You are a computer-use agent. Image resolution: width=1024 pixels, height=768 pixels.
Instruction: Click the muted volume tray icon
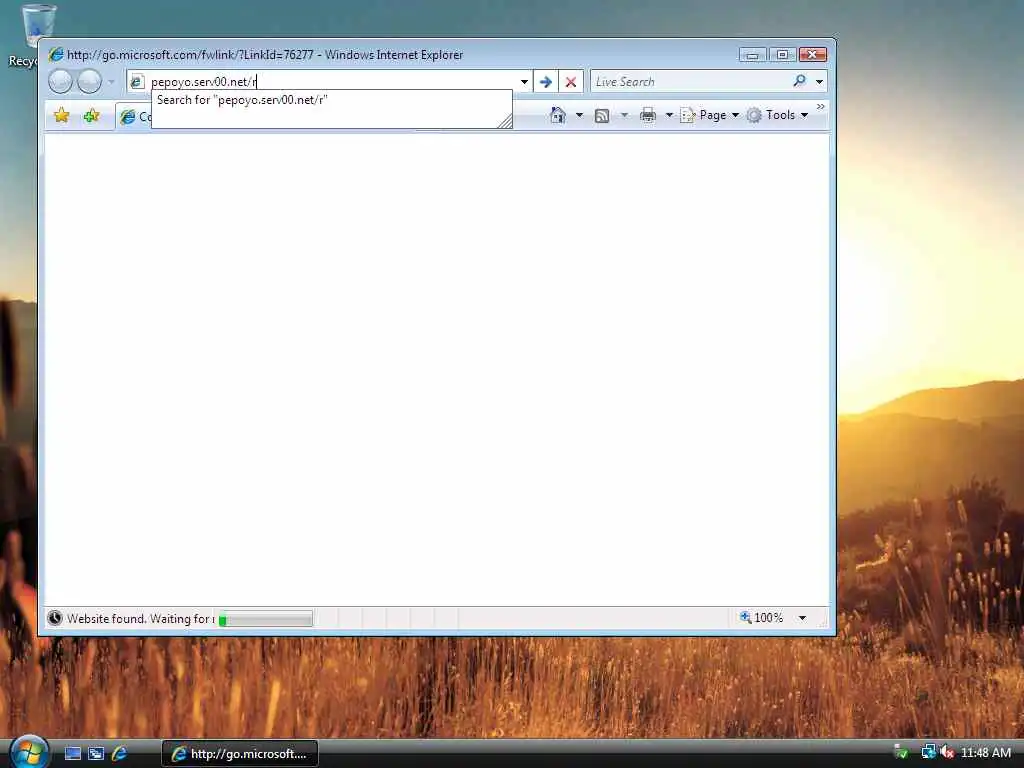pyautogui.click(x=947, y=752)
